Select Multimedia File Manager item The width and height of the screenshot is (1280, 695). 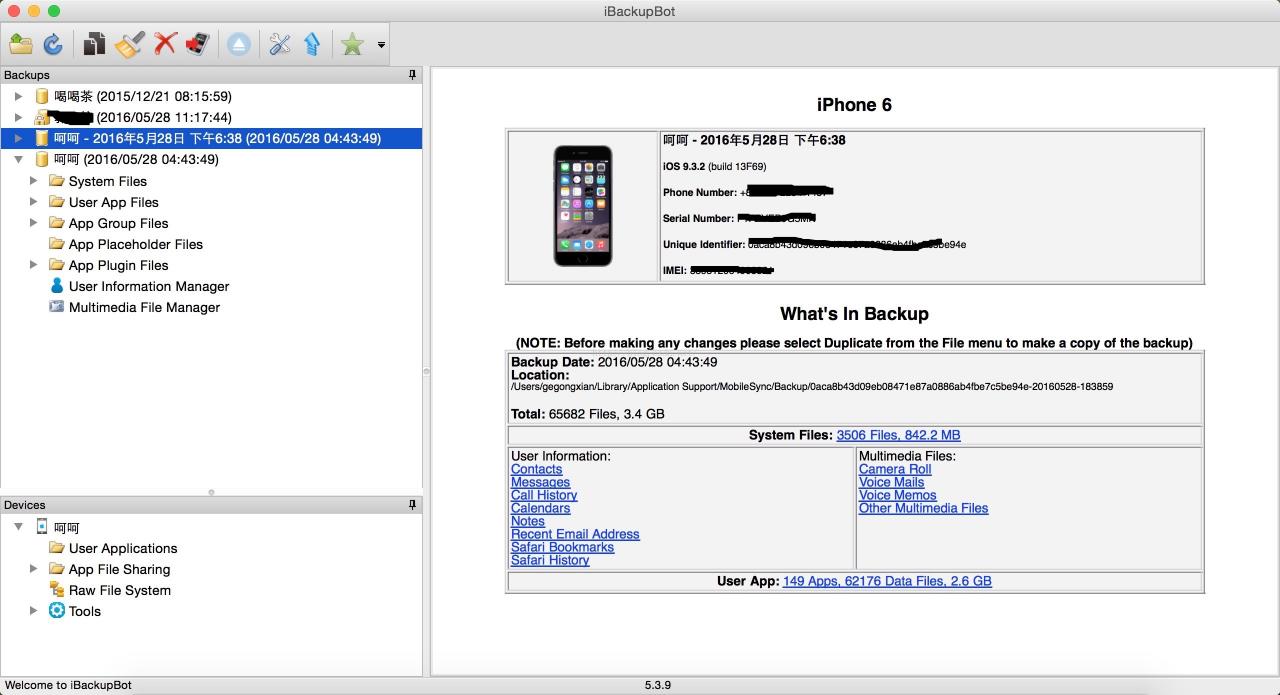pos(134,307)
